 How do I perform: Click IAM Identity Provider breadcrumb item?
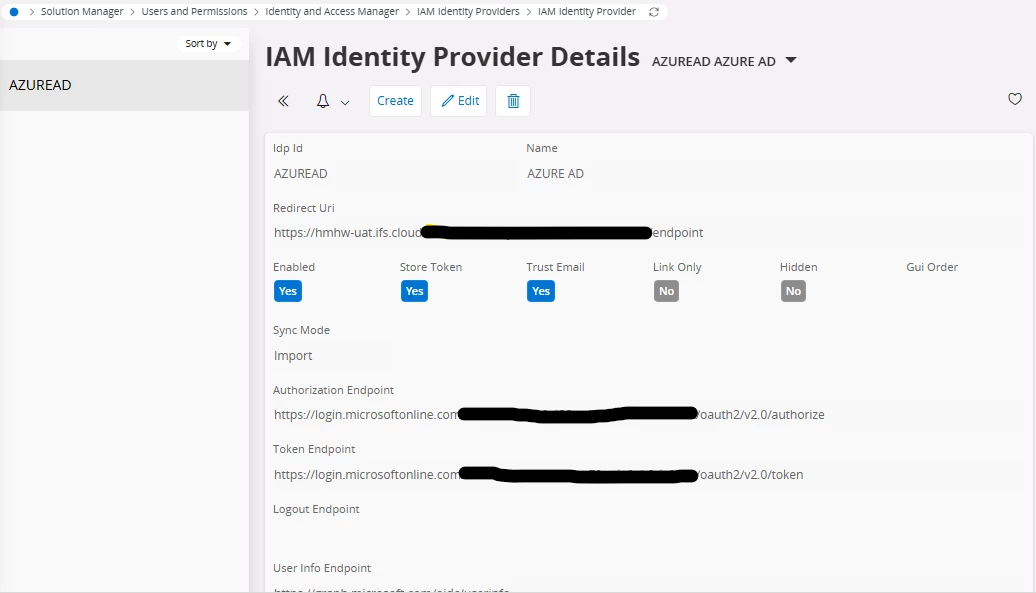click(x=587, y=12)
